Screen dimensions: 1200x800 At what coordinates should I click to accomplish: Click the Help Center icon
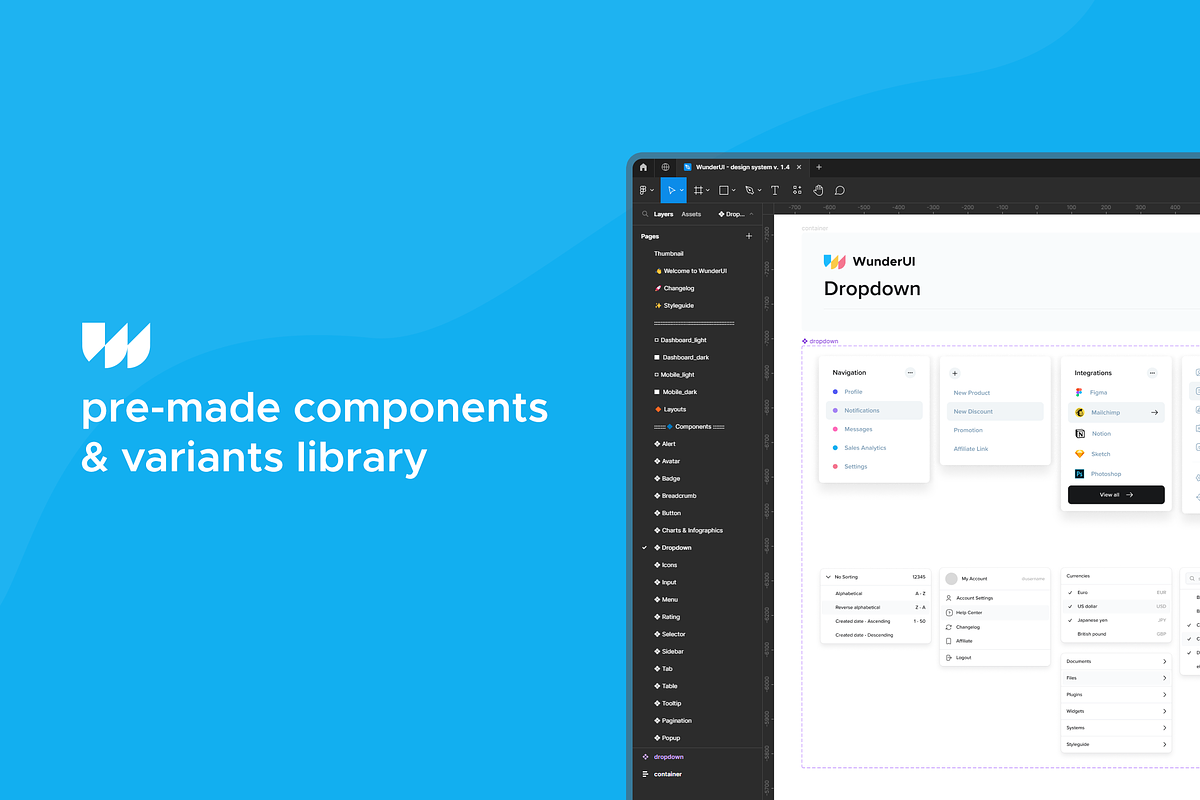click(948, 612)
